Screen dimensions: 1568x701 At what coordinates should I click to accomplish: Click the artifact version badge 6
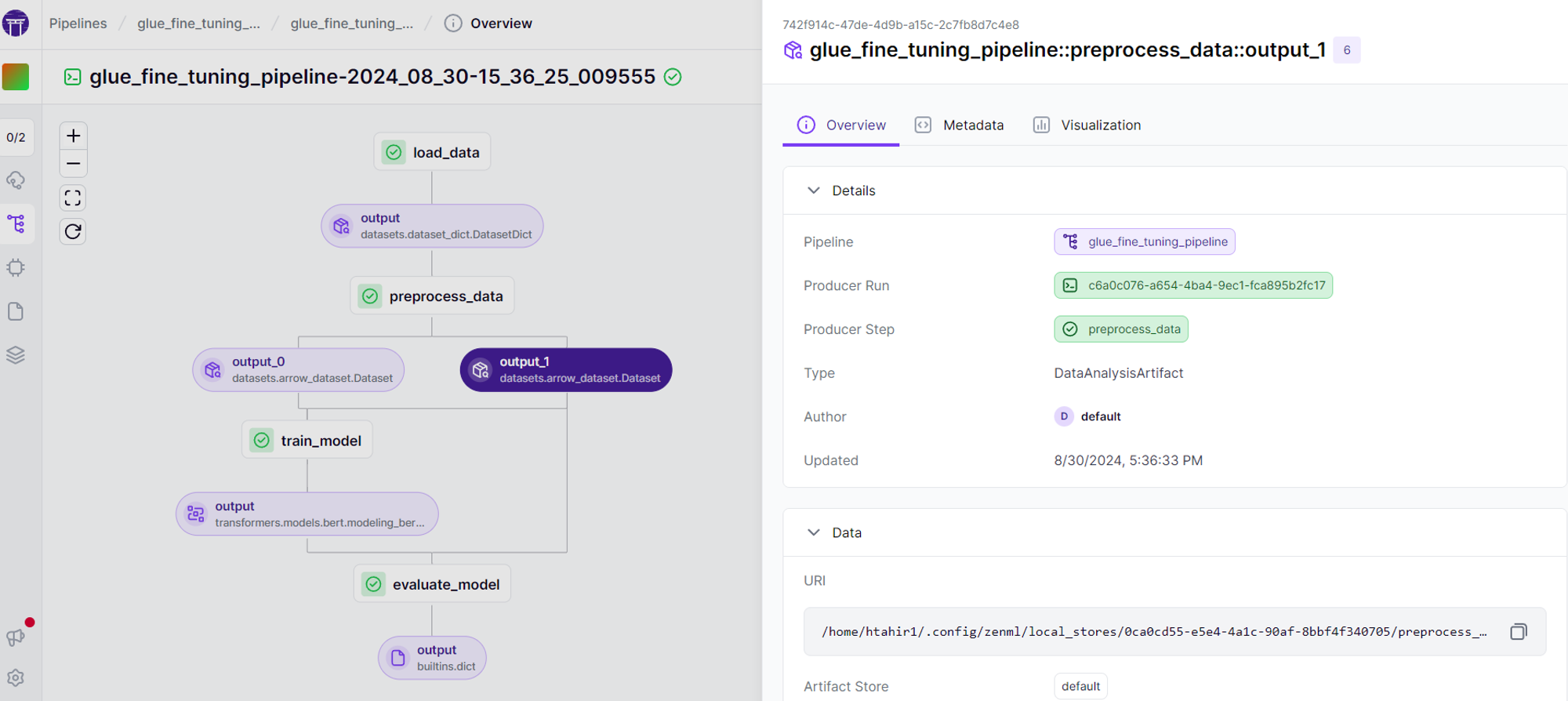(1347, 50)
